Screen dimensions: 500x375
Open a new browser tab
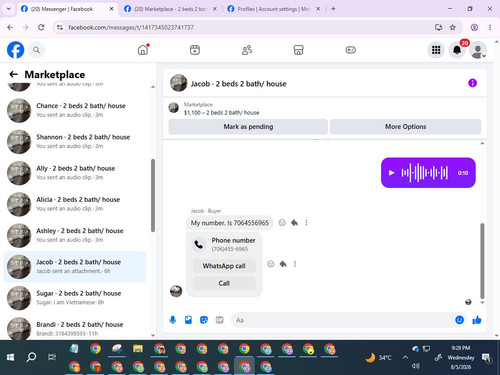333,9
